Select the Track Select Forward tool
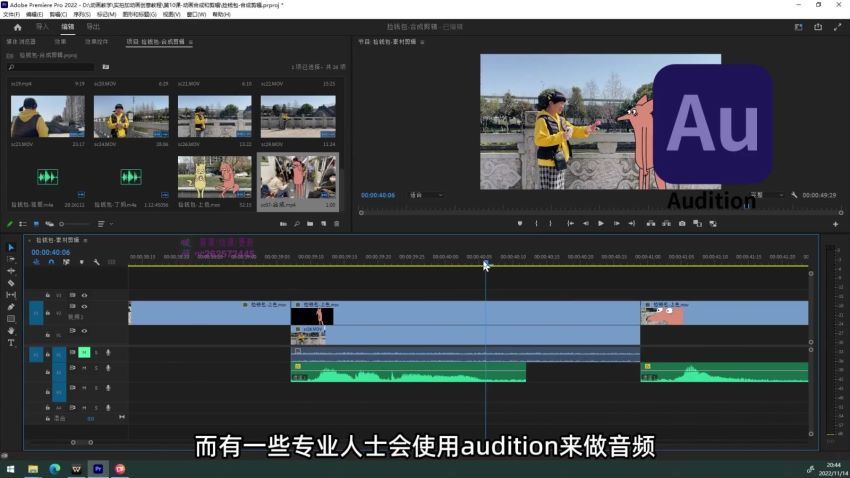The height and width of the screenshot is (478, 850). tap(11, 259)
